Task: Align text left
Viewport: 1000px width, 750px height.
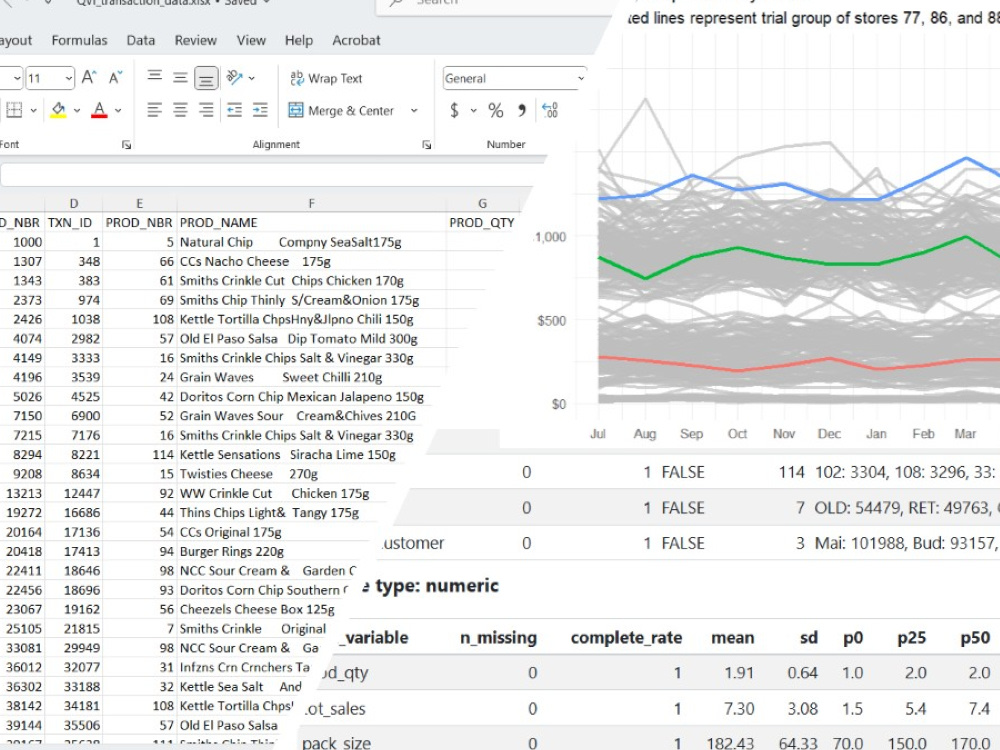Action: tap(154, 110)
